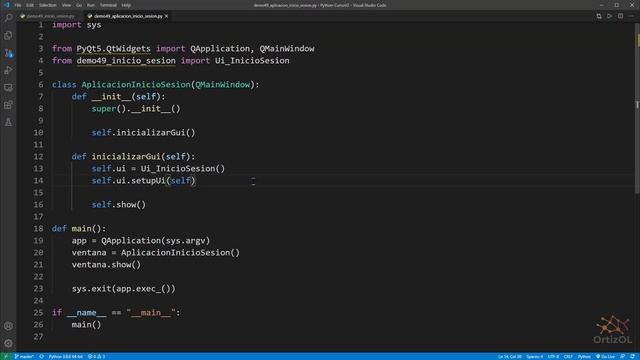Open editor More Actions ellipsis
The width and height of the screenshot is (640, 360).
631,16
